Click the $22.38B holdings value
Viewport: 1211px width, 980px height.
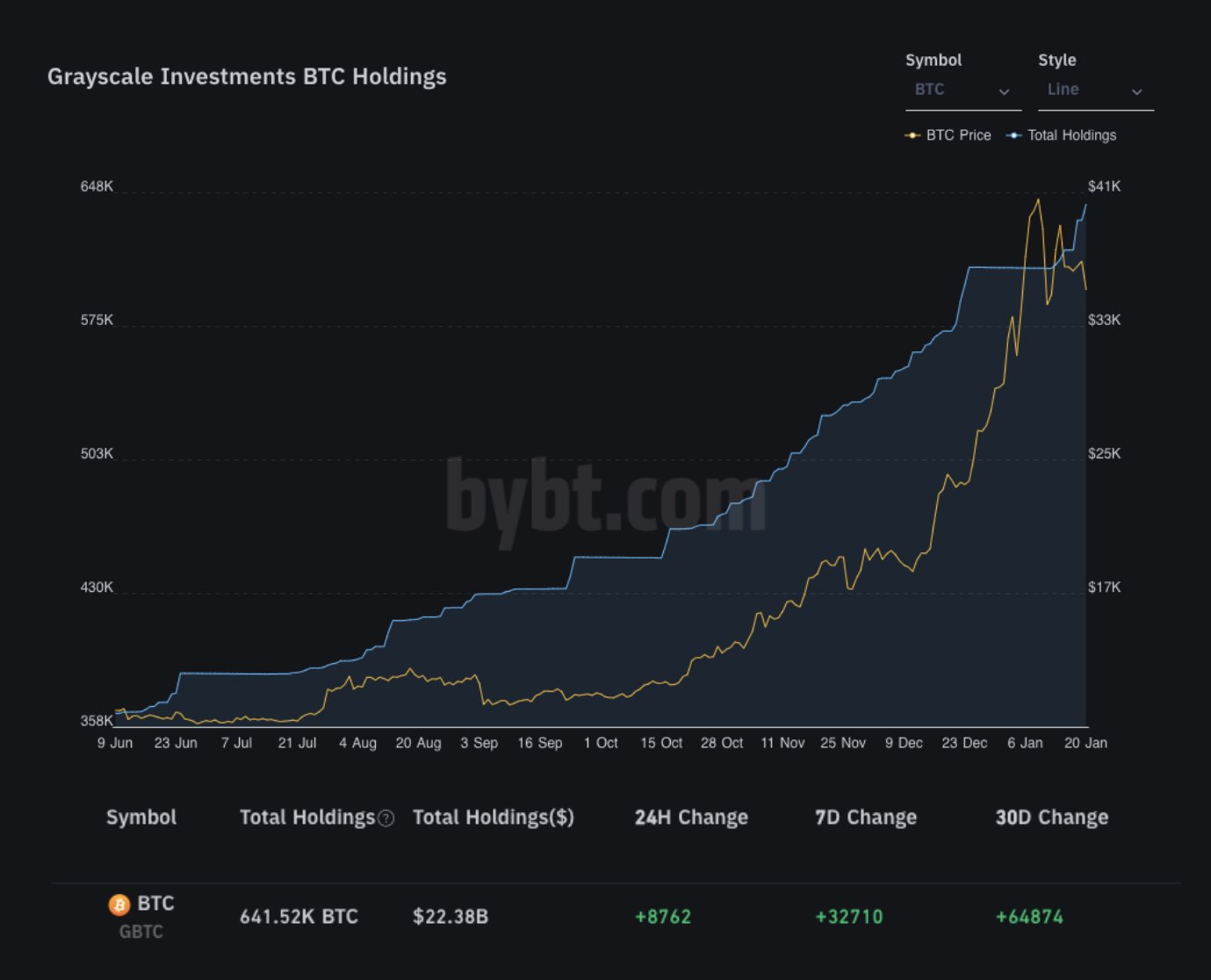pos(451,917)
